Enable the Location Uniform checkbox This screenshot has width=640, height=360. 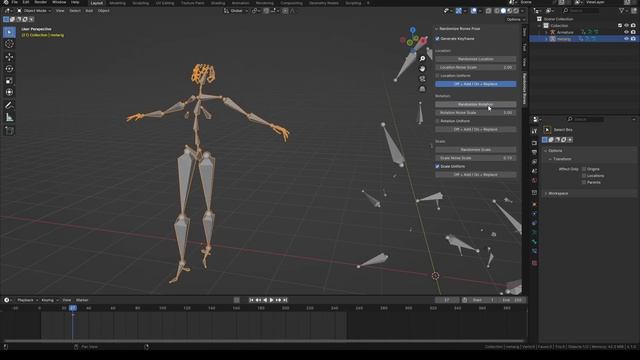point(437,76)
